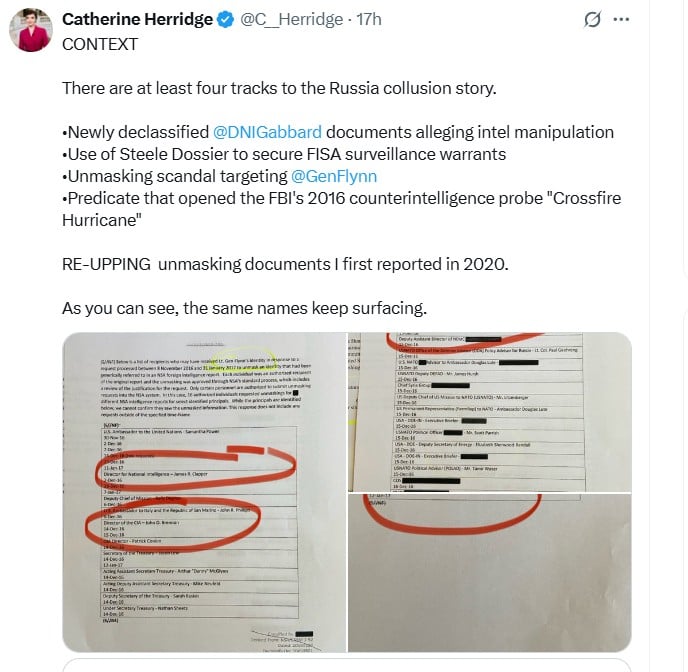This screenshot has width=688, height=672.
Task: Click the Steele Dossier FISA bullet line
Action: 284,154
